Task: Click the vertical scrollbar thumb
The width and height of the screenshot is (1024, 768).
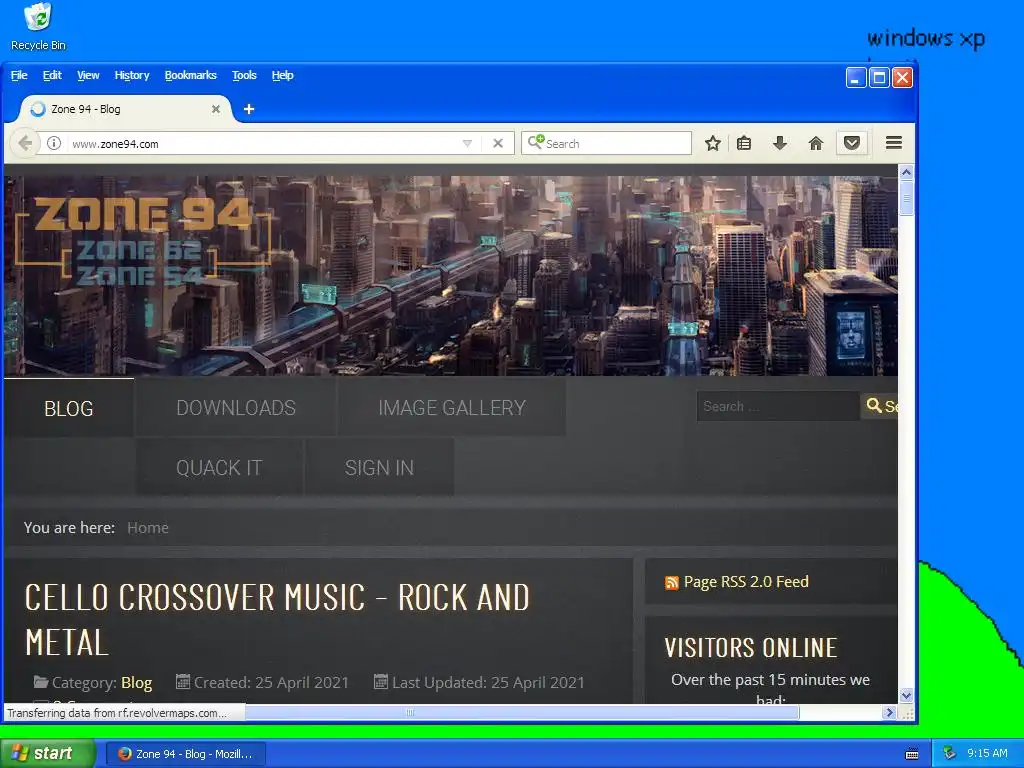Action: [x=906, y=198]
